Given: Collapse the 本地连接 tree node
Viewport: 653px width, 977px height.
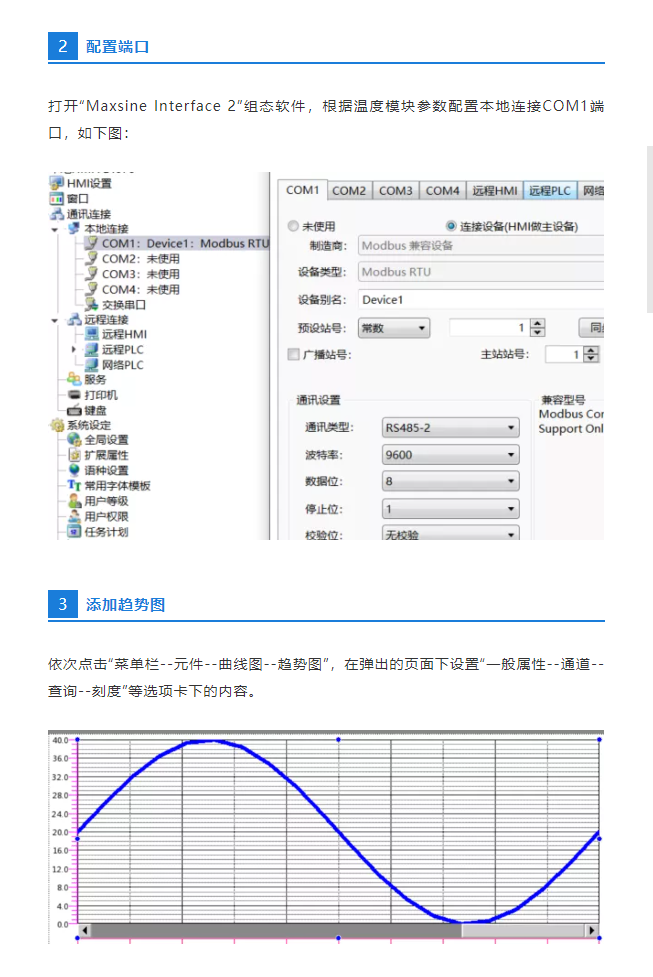Looking at the screenshot, I should point(56,229).
